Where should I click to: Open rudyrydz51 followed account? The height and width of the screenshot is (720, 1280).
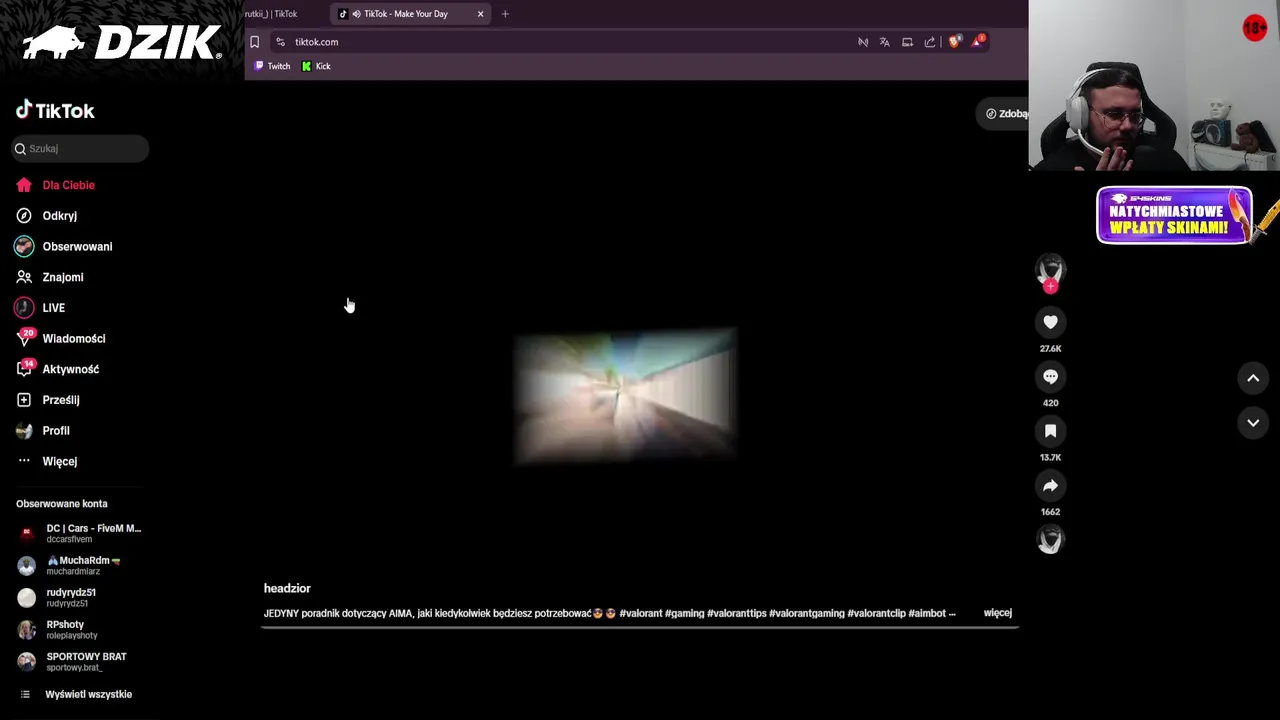(58, 597)
